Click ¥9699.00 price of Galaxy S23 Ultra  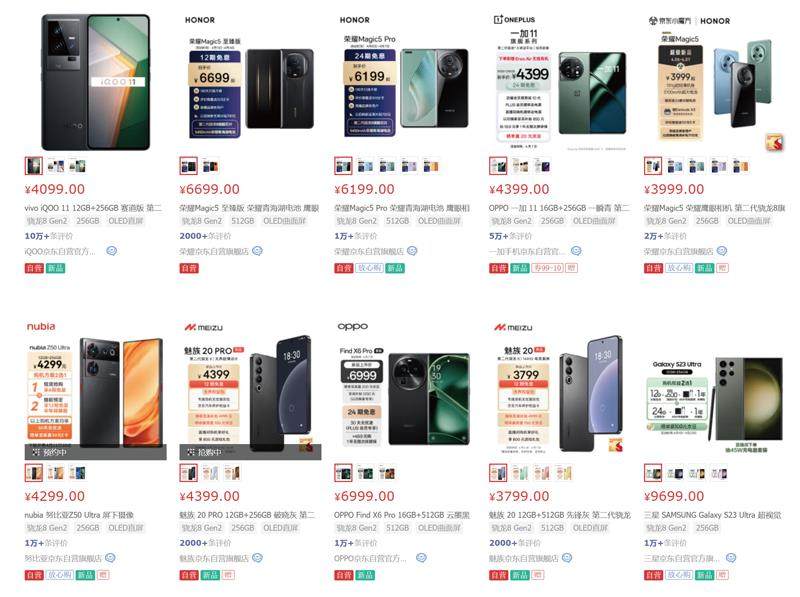[674, 496]
